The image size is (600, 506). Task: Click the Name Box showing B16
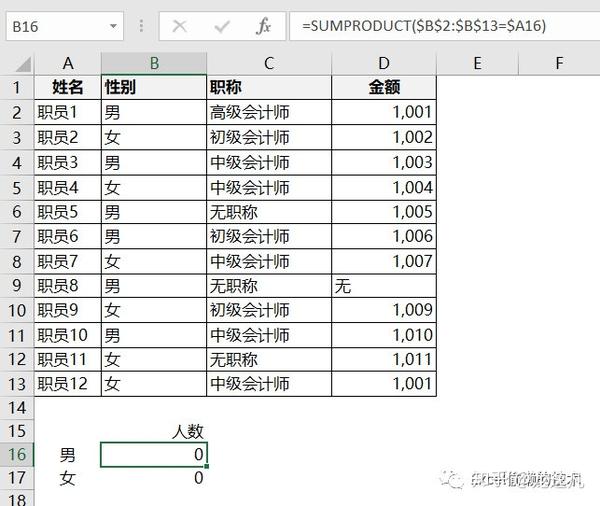64,26
